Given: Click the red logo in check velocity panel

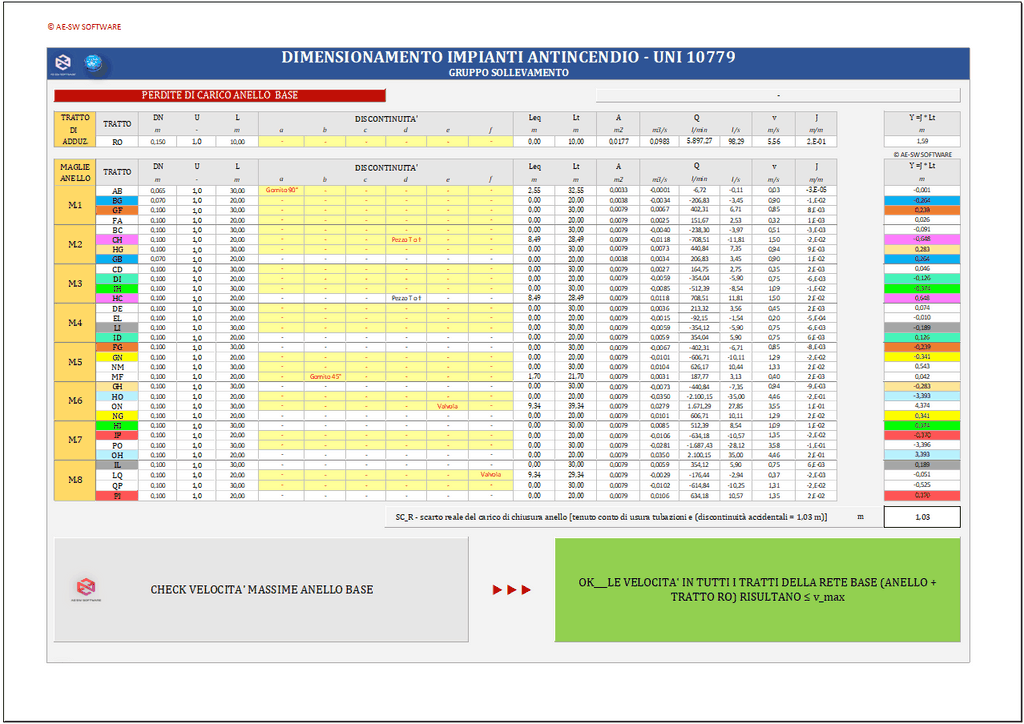Looking at the screenshot, I should tap(86, 587).
